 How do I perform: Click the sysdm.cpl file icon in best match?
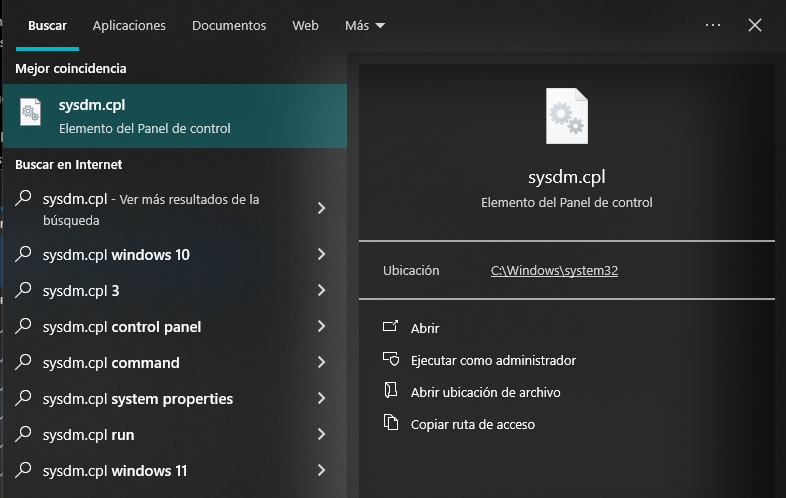(31, 112)
